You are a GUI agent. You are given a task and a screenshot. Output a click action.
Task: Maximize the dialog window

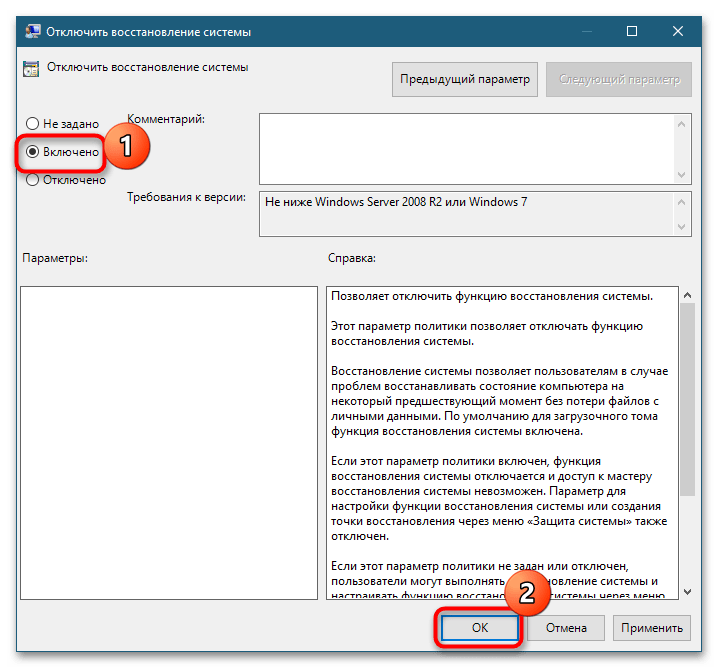coord(632,31)
